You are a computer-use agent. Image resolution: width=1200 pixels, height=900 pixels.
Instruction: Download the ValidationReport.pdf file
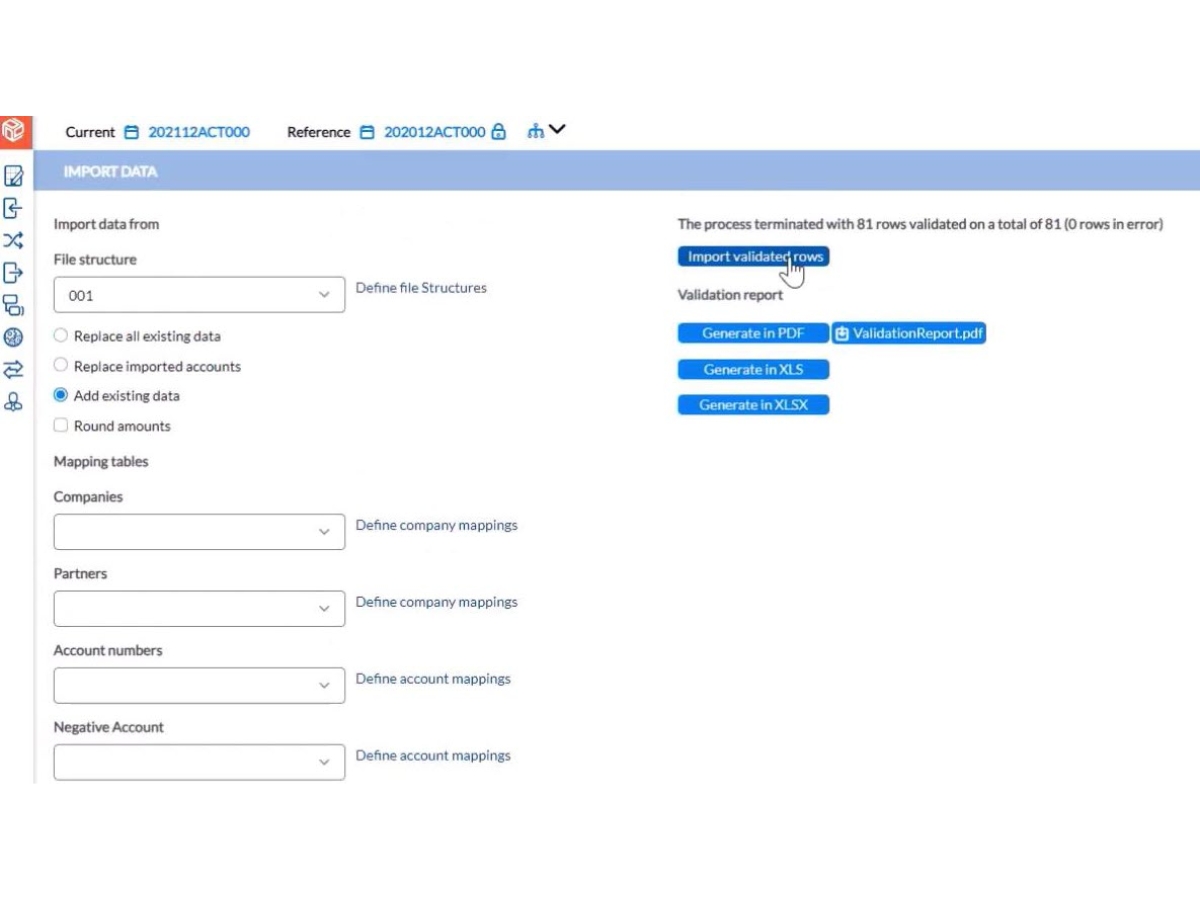909,334
